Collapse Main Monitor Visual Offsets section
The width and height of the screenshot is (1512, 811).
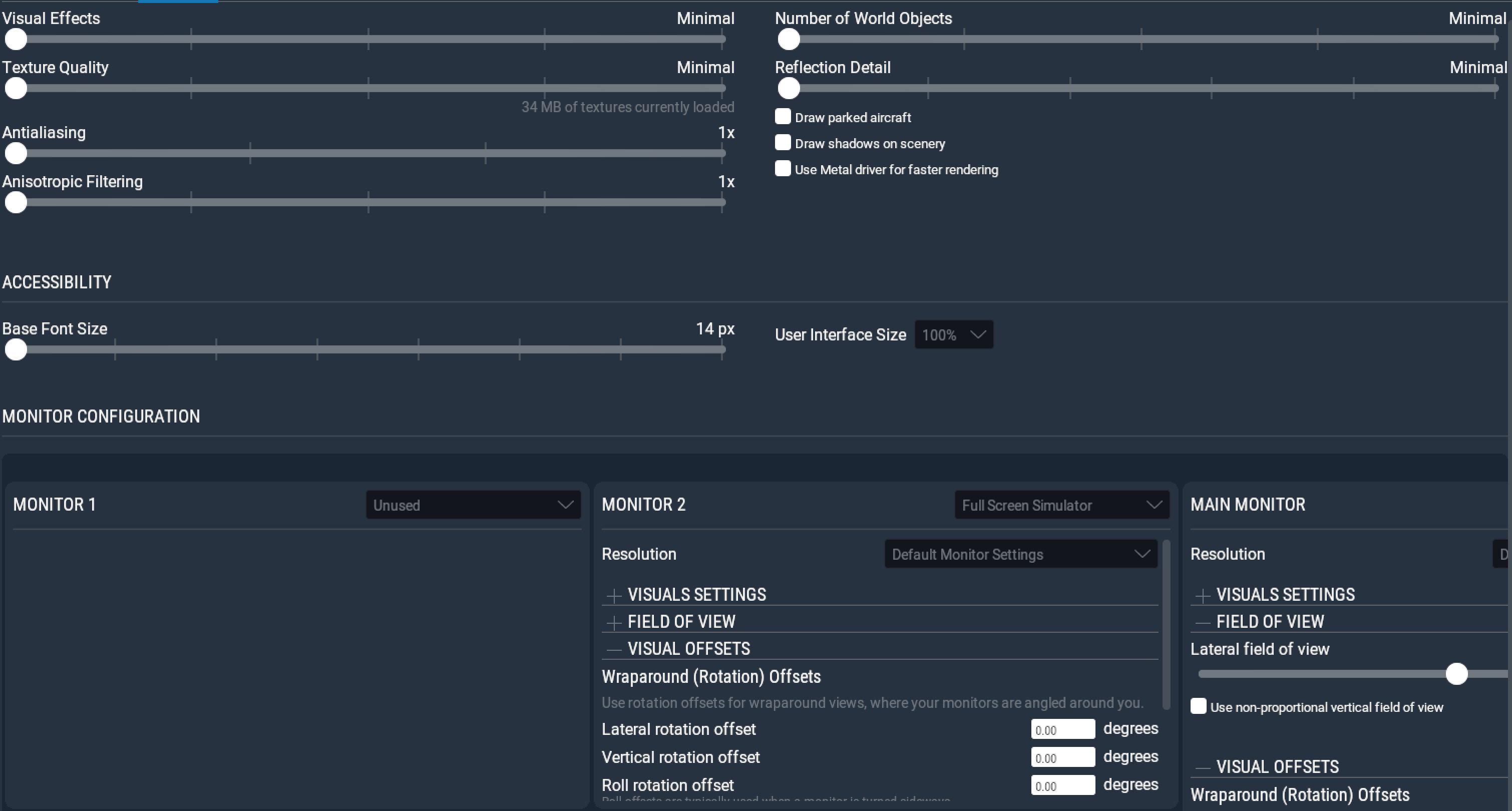pos(1203,767)
